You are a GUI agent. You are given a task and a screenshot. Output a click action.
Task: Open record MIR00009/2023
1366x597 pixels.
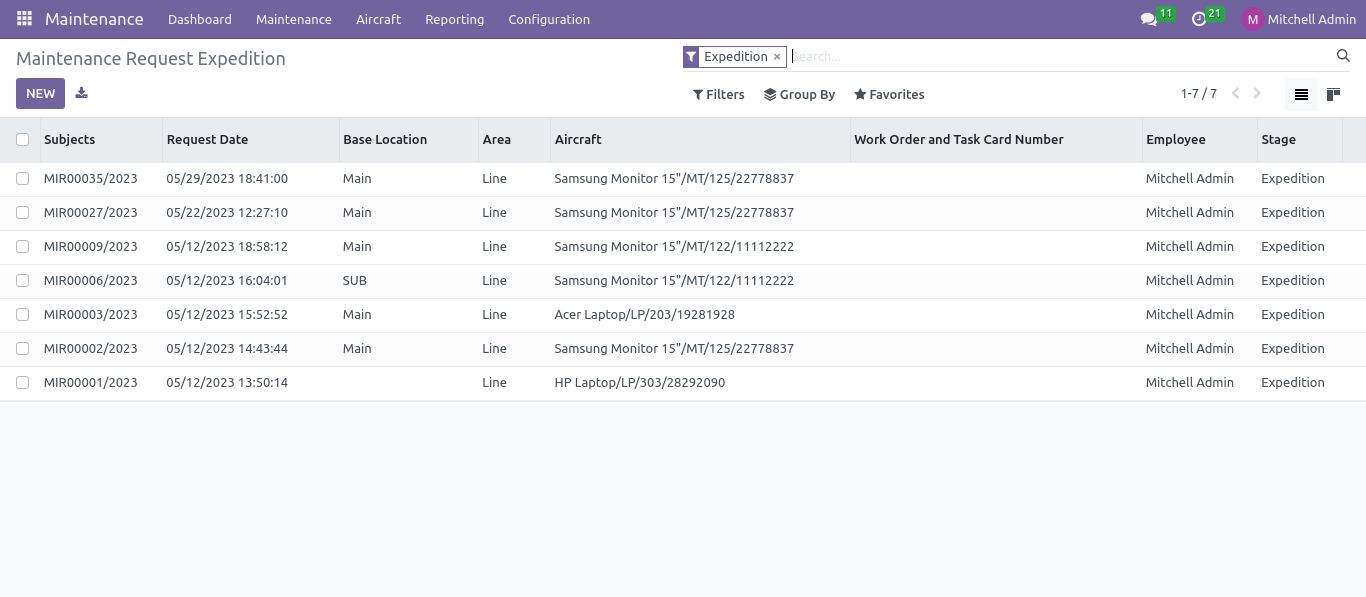pos(90,246)
